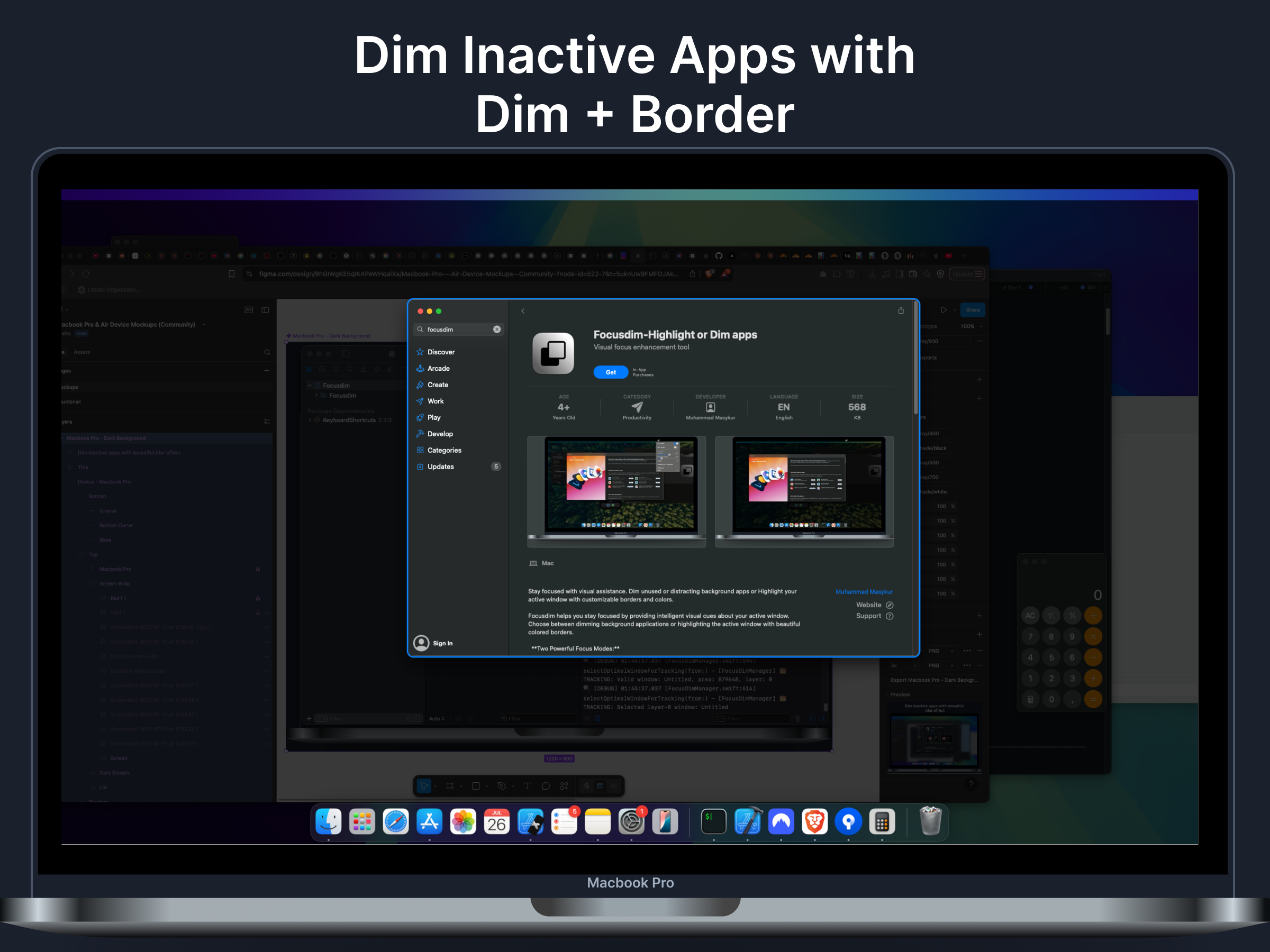Image resolution: width=1270 pixels, height=952 pixels.
Task: Open the Figma file name dropdown chevron
Action: [x=204, y=325]
